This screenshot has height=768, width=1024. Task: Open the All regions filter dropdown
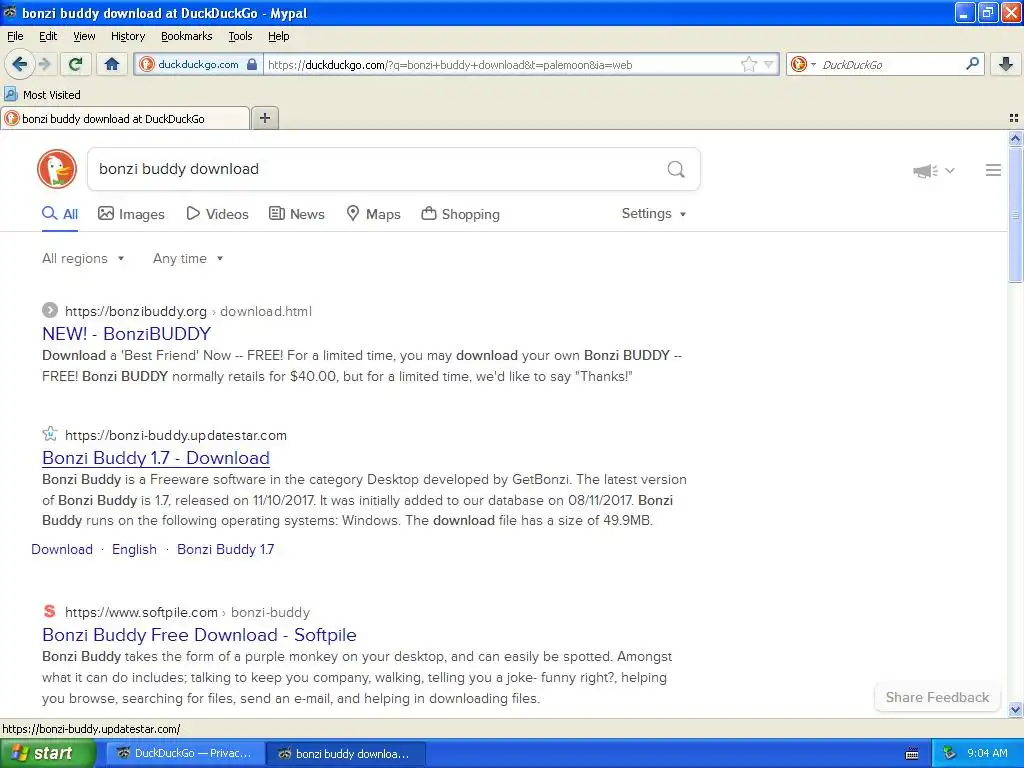(x=83, y=259)
